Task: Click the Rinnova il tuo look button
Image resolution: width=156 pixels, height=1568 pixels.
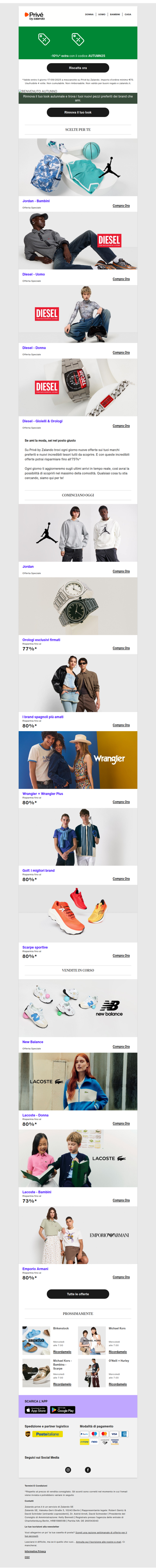Action: [x=78, y=112]
